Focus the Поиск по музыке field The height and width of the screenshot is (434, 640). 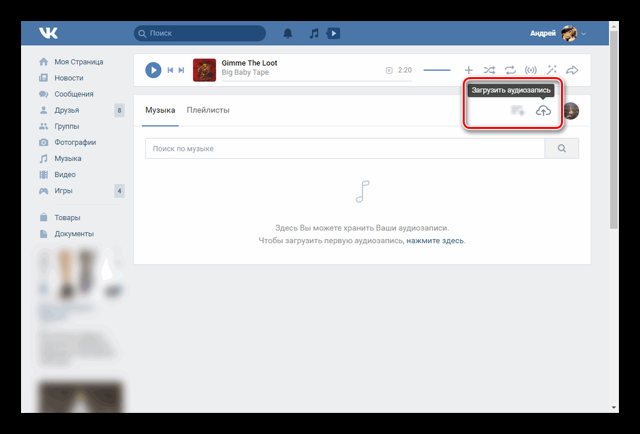[x=345, y=149]
